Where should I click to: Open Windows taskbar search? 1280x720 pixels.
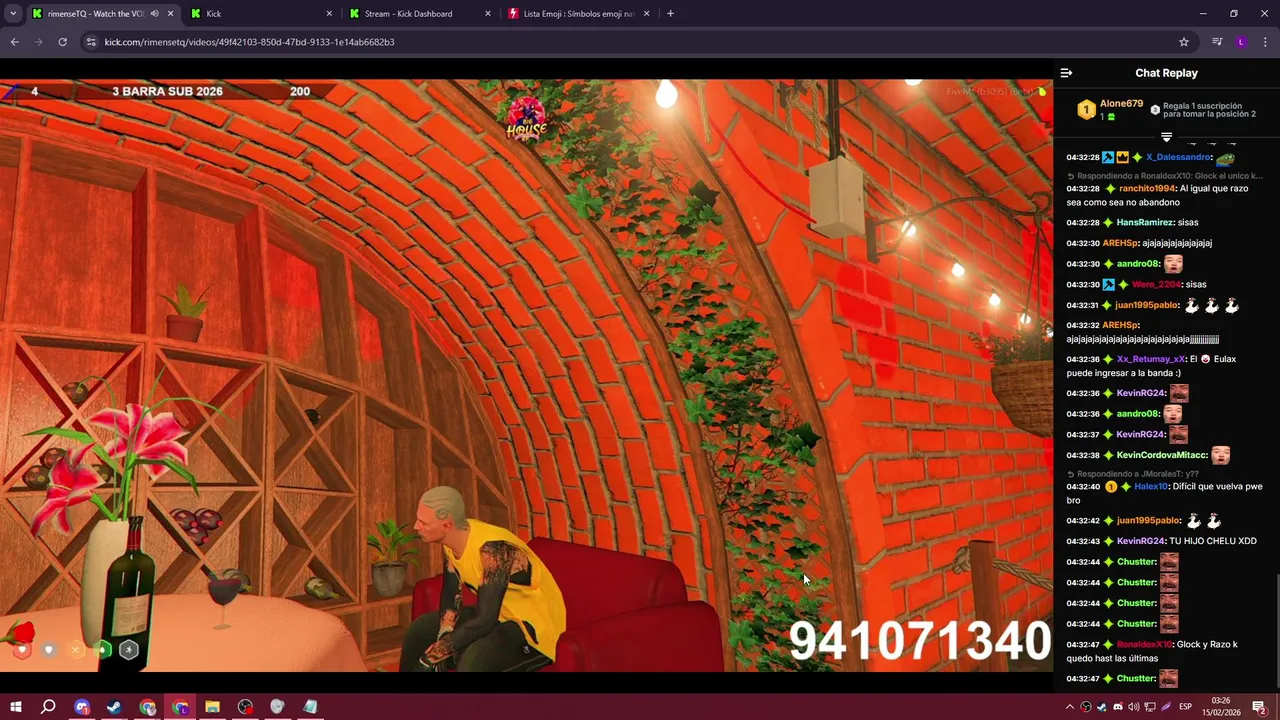[48, 707]
